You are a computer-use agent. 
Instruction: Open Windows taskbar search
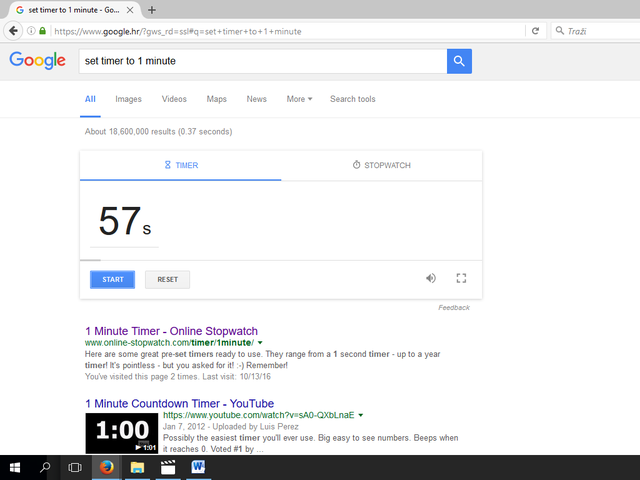(45, 467)
